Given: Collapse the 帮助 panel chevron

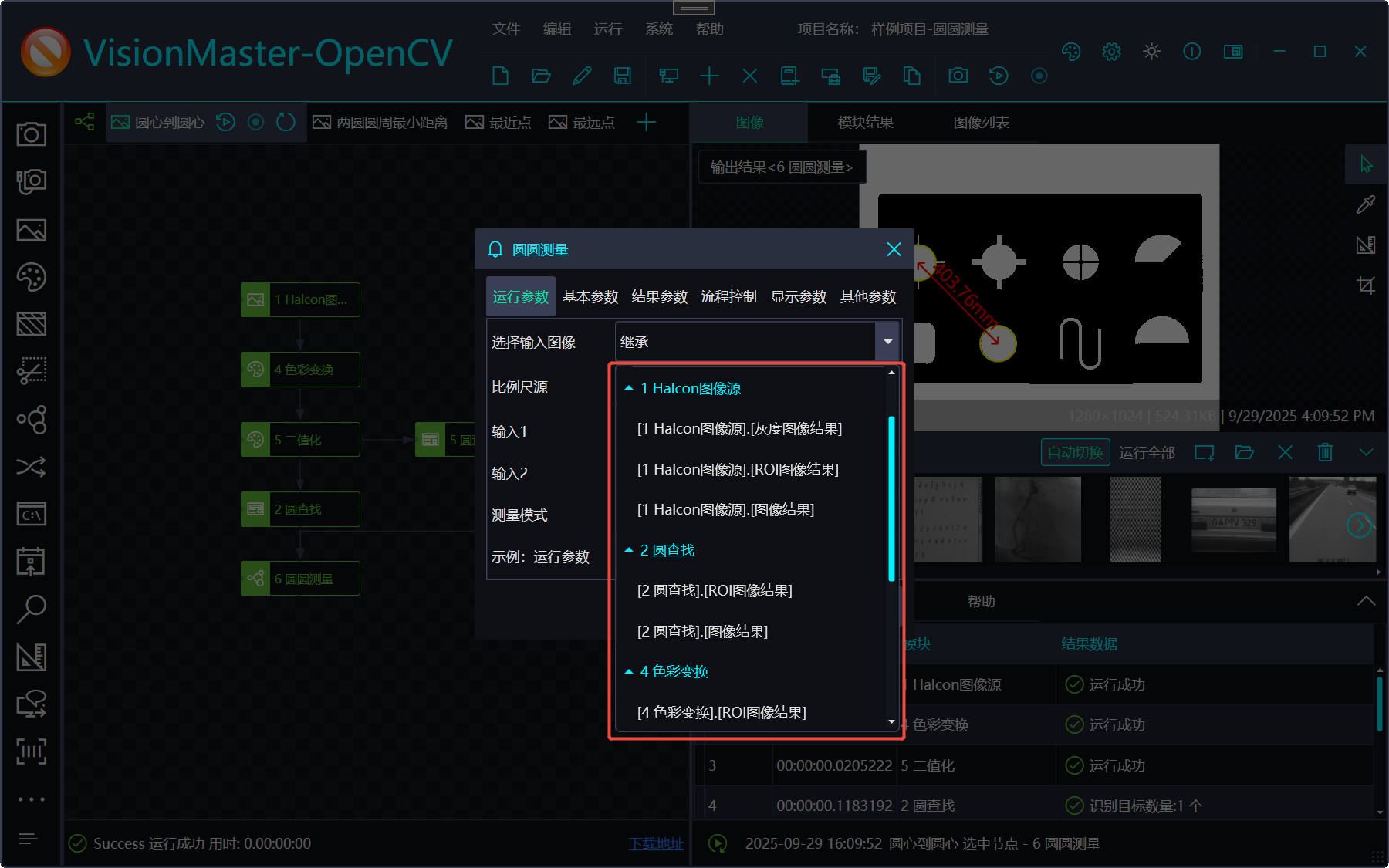Looking at the screenshot, I should click(x=1366, y=601).
